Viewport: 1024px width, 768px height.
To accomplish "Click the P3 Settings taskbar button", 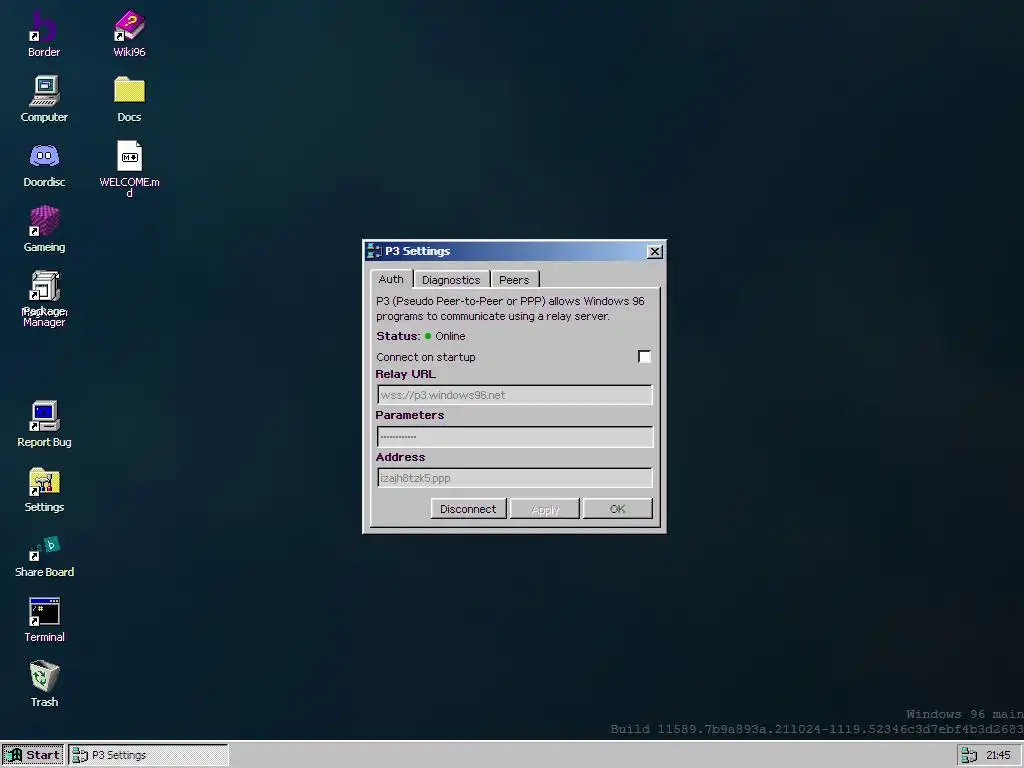I will [x=148, y=755].
